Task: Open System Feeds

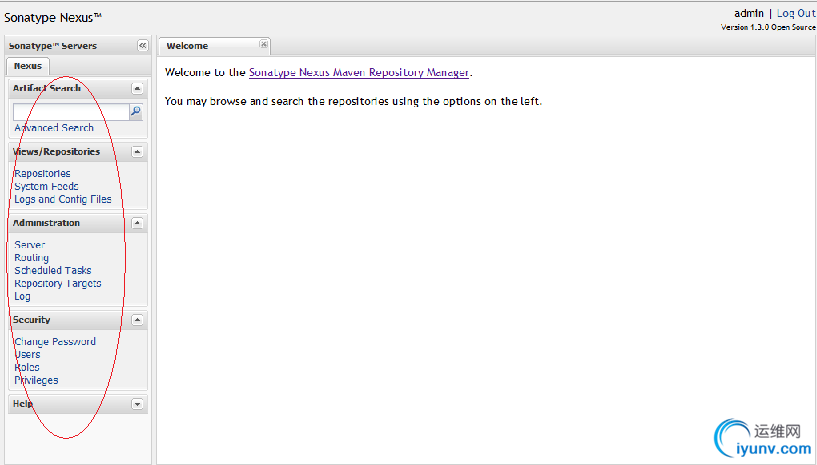Action: point(46,187)
